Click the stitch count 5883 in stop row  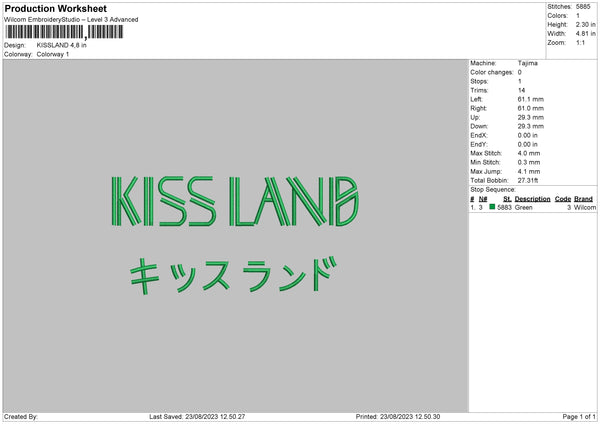click(x=504, y=207)
